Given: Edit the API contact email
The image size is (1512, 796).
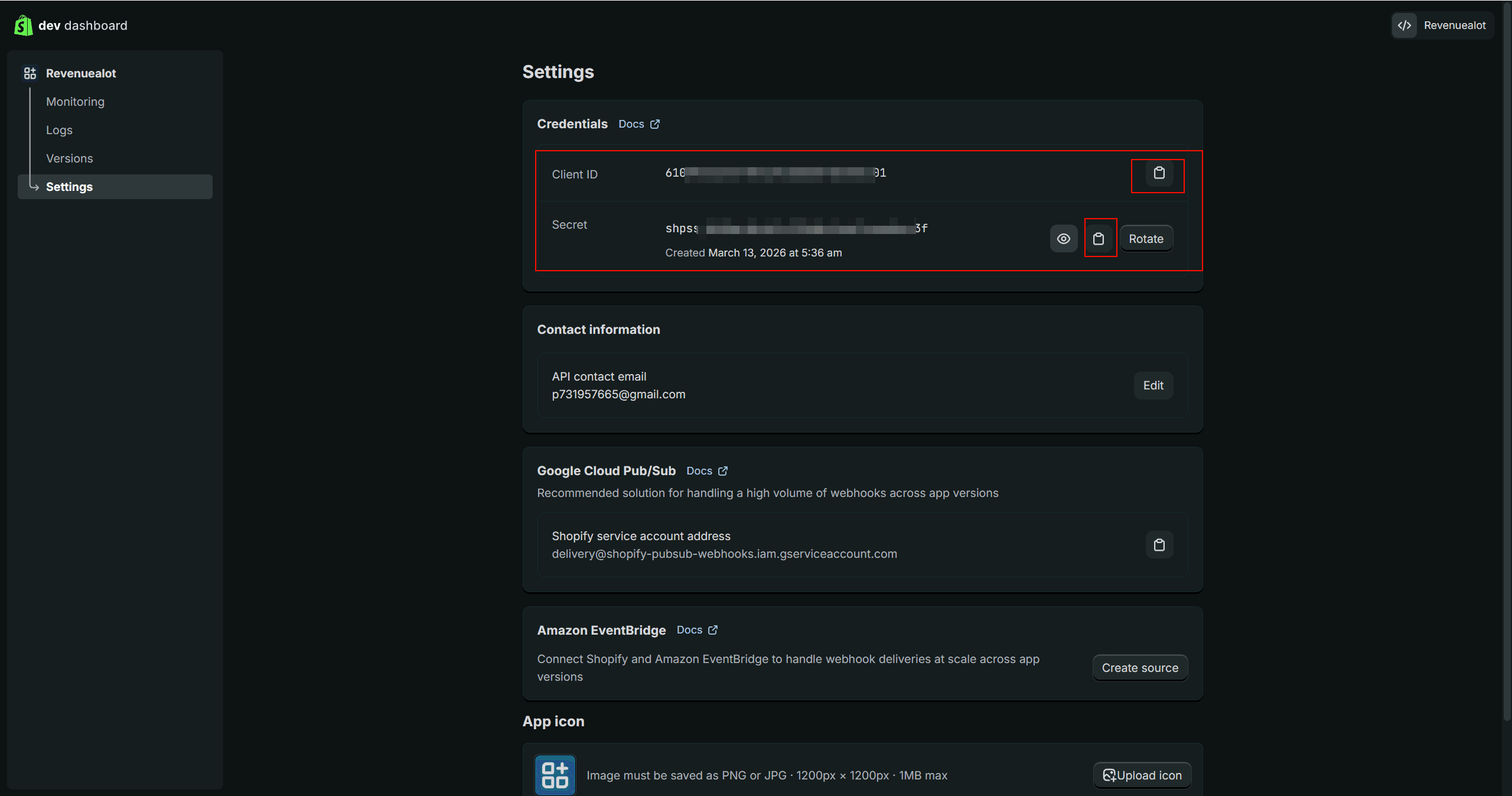Looking at the screenshot, I should pos(1153,385).
